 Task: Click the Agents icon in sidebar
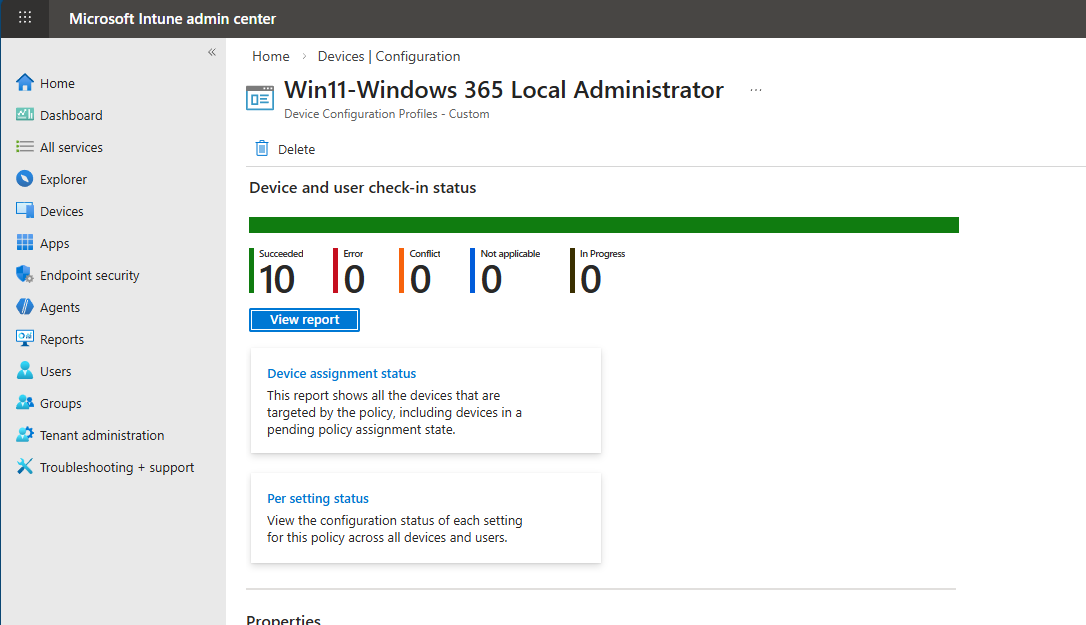click(x=25, y=307)
